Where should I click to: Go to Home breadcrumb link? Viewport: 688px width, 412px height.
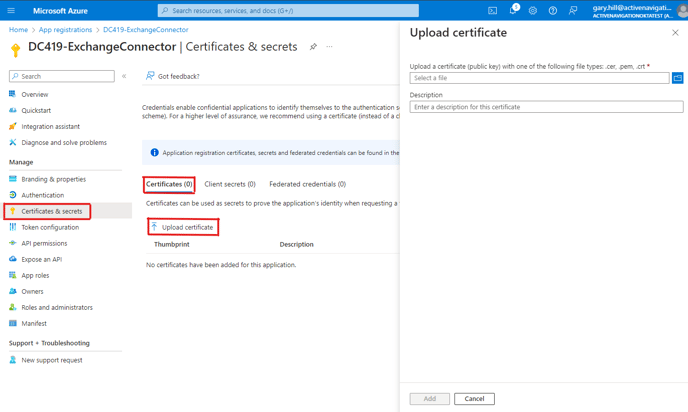tap(18, 29)
